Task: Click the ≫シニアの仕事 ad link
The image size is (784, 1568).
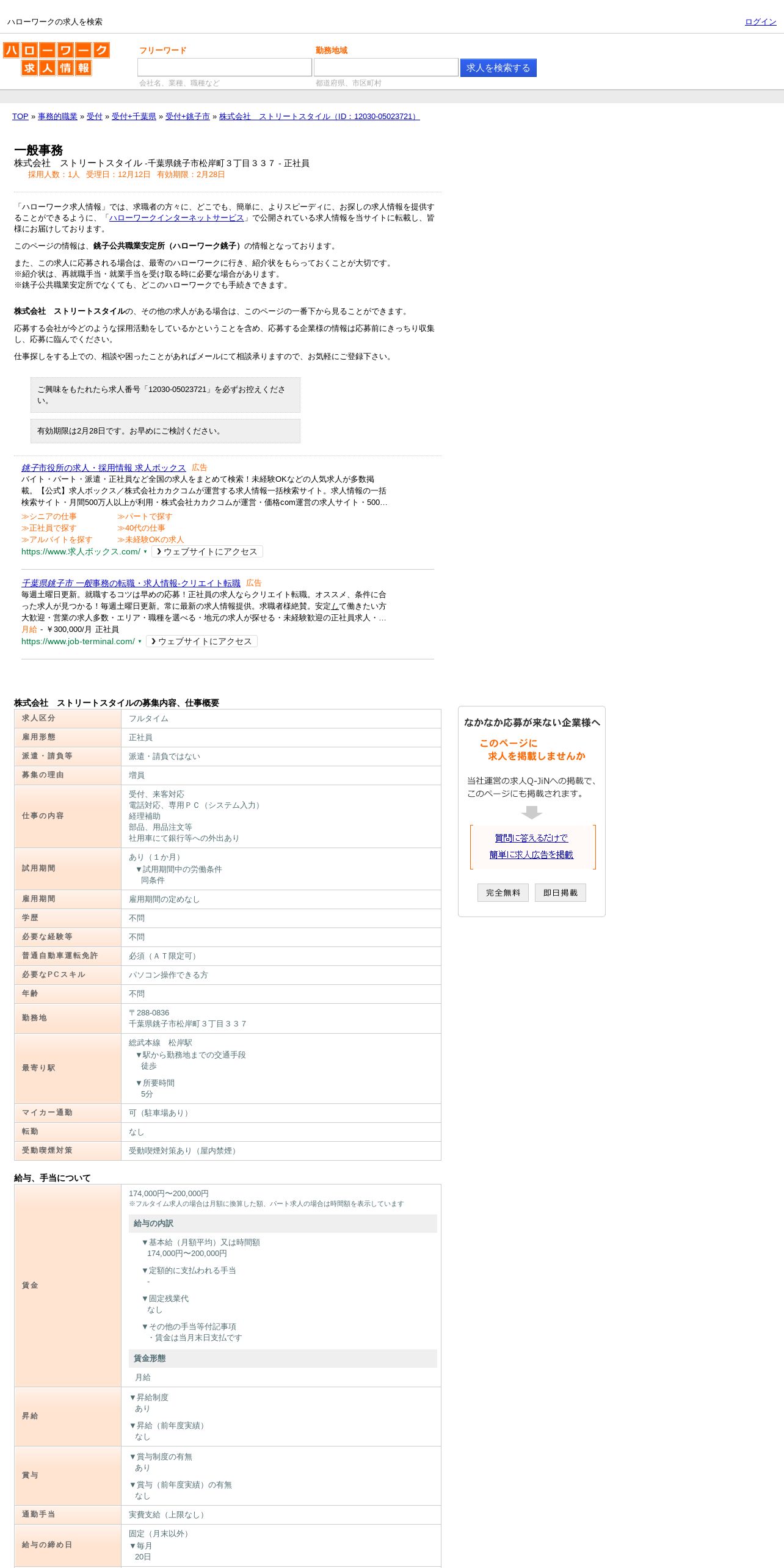Action: [x=49, y=517]
